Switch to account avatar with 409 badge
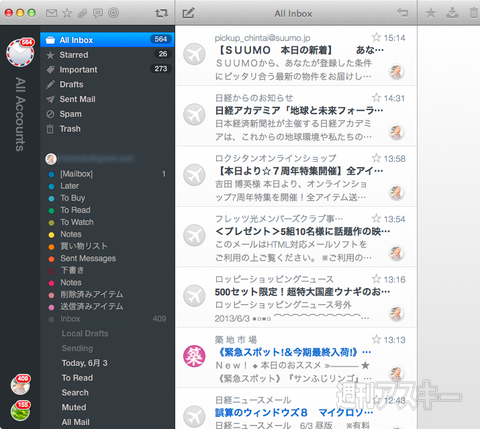Image resolution: width=480 pixels, height=429 pixels. click(x=20, y=384)
